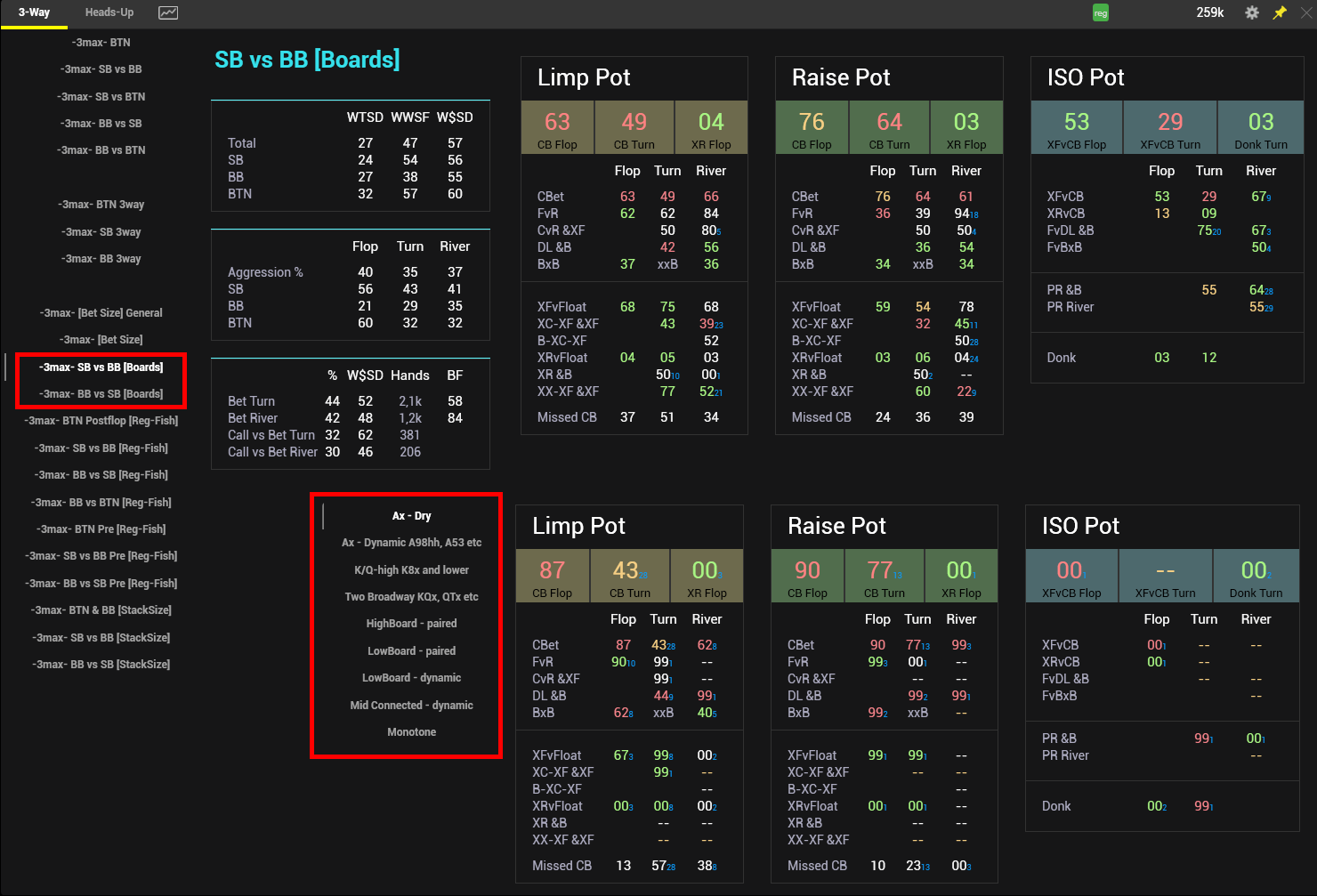Image resolution: width=1317 pixels, height=896 pixels.
Task: Close the popup with the X icon
Action: [1307, 12]
